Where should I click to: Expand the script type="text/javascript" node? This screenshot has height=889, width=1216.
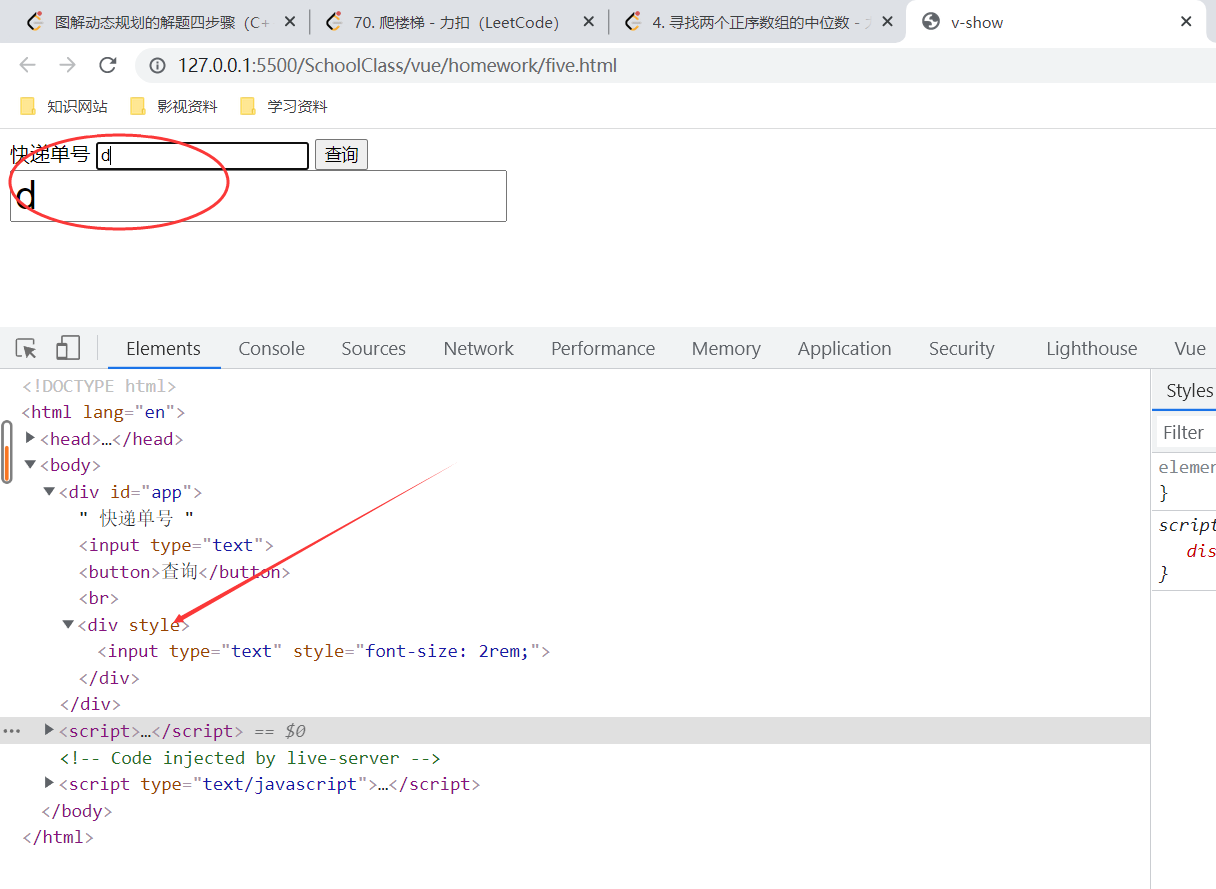pyautogui.click(x=49, y=783)
